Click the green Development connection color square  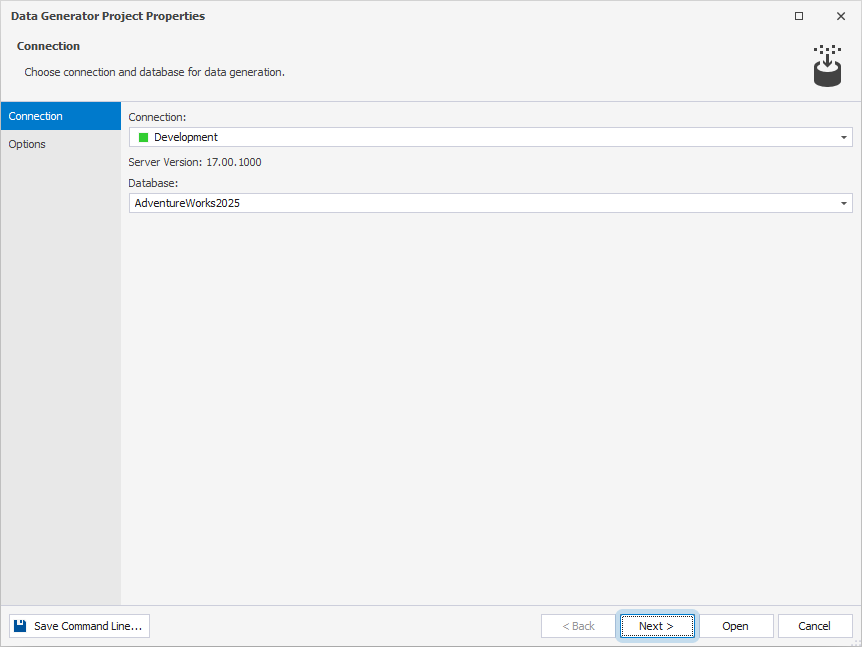coord(143,137)
